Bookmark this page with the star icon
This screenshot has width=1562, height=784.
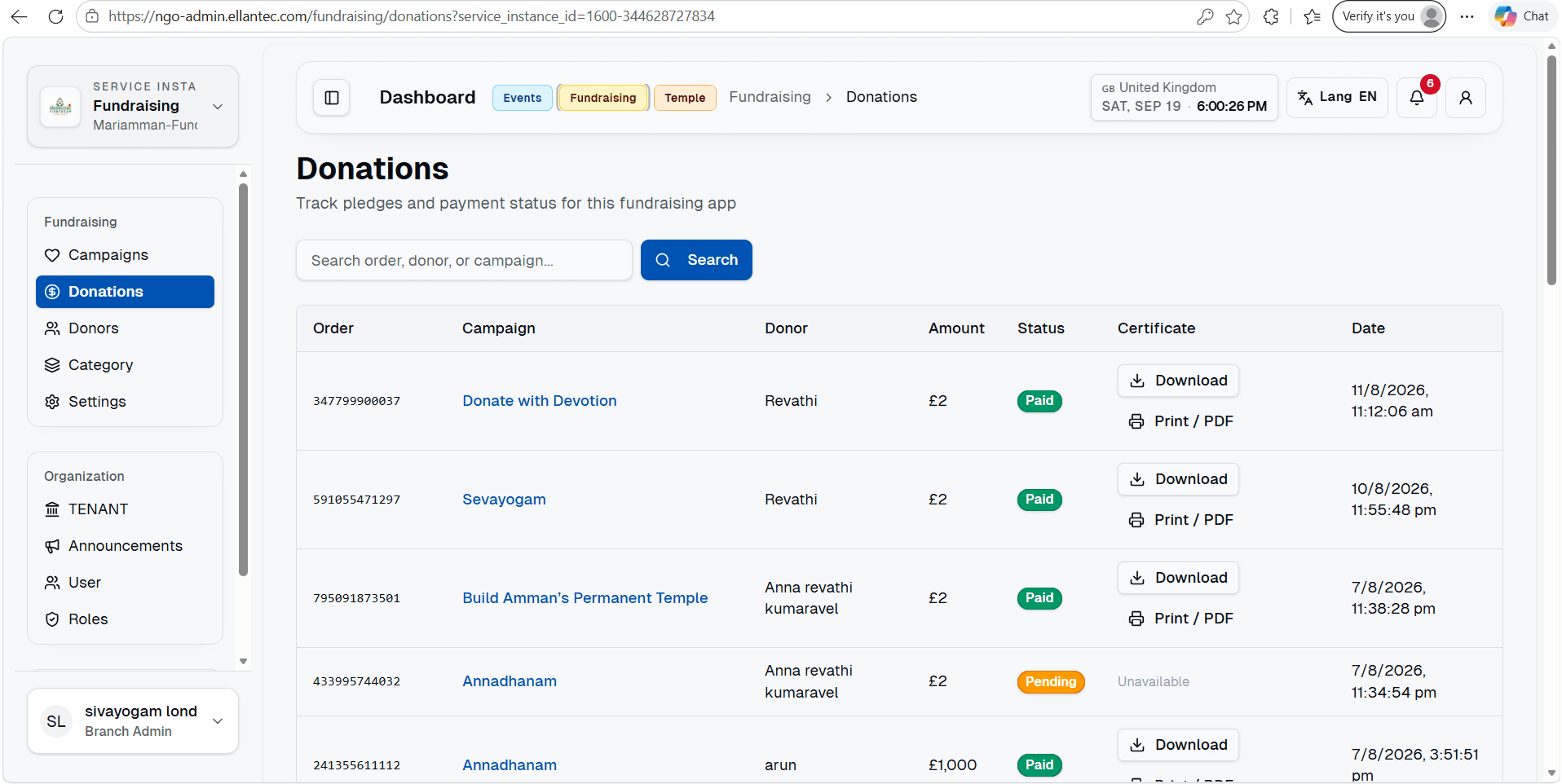click(x=1234, y=16)
